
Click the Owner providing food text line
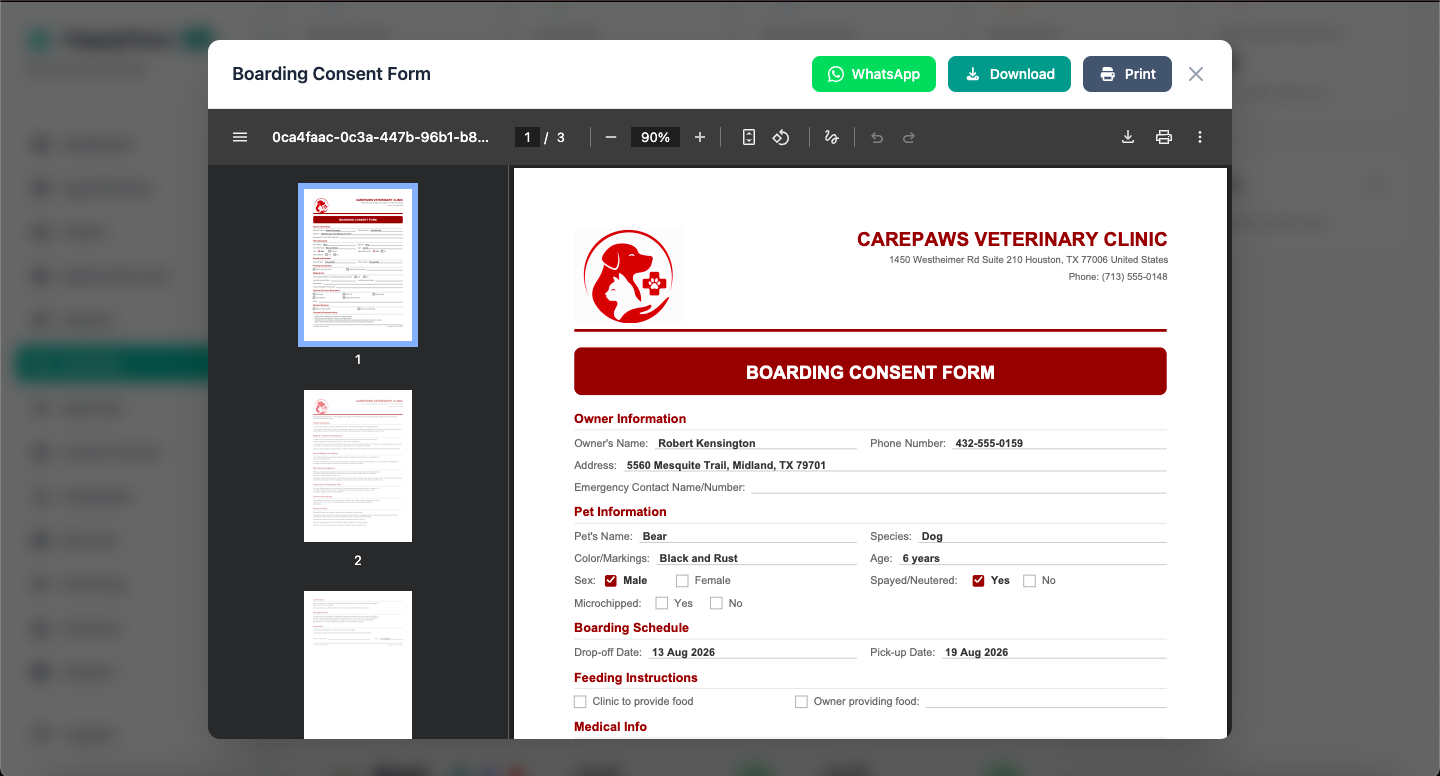click(1046, 701)
